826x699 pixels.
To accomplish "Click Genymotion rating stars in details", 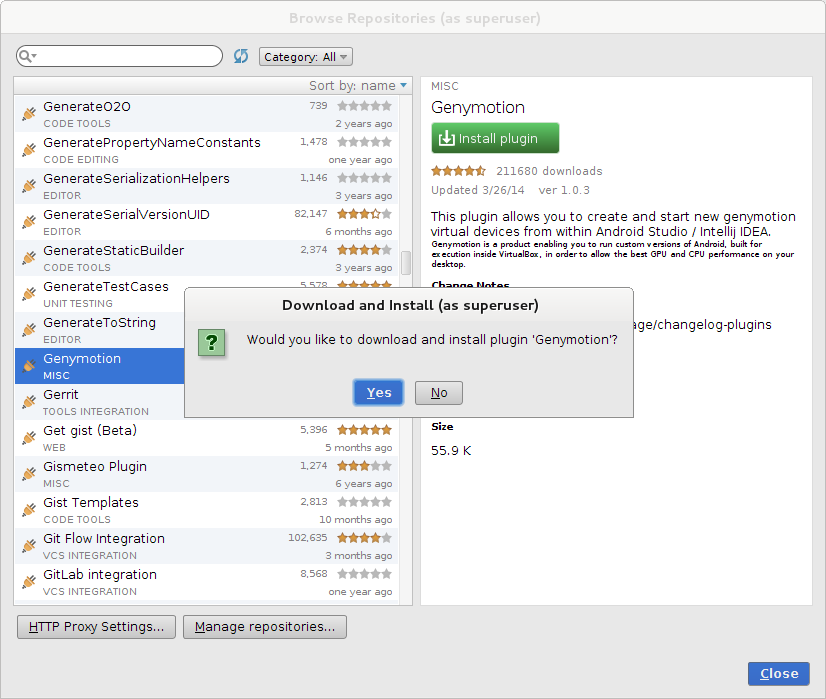I will tap(458, 171).
